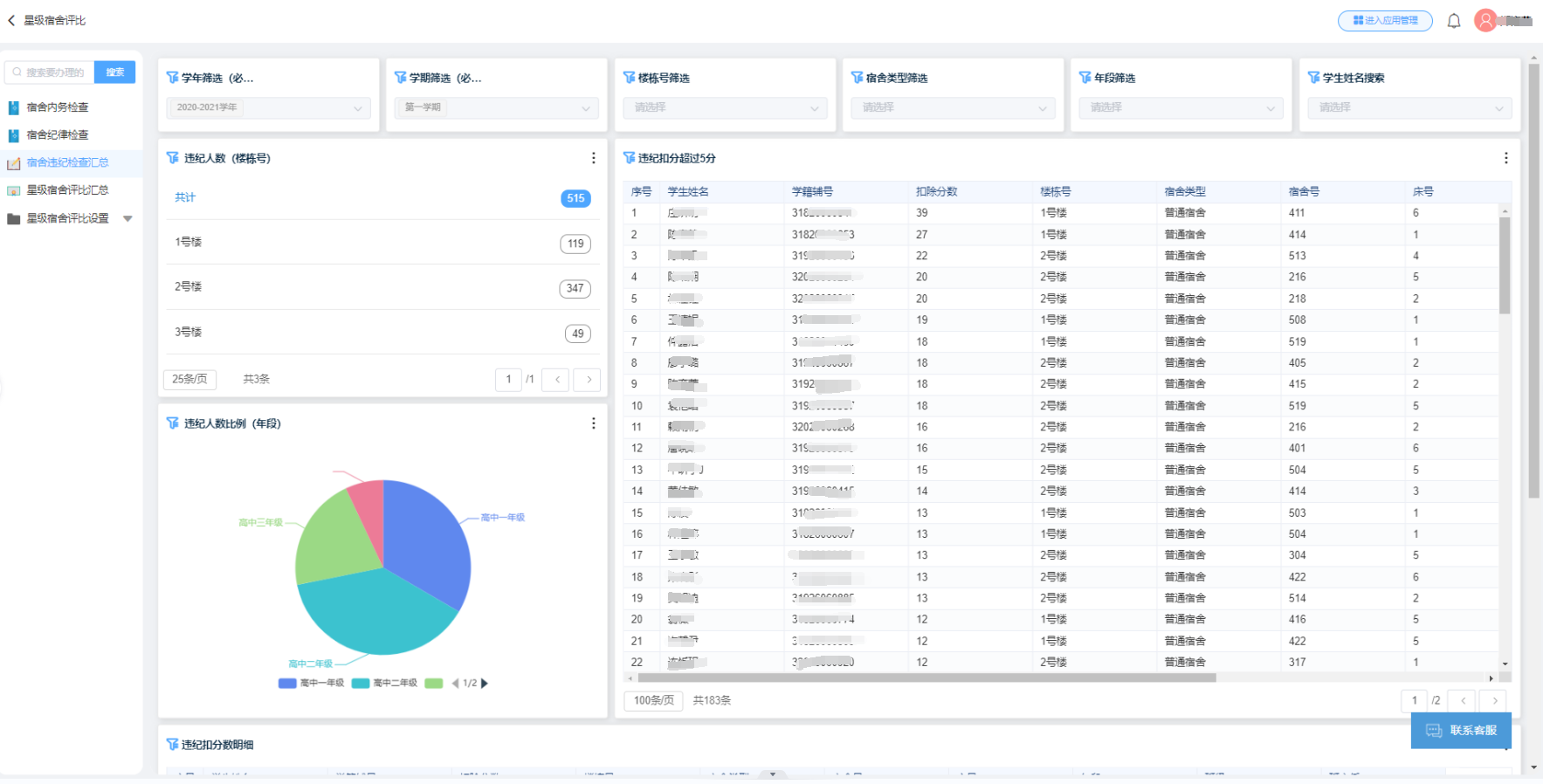Screen dimensions: 1543x784
Task: Click the blue slice of the pie chart
Action: tap(428, 541)
